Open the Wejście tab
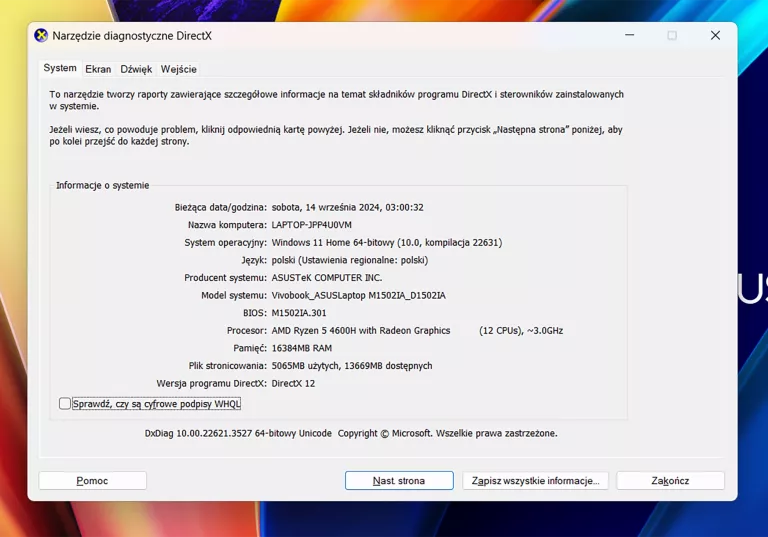Screen dimensions: 768x537 tap(179, 69)
